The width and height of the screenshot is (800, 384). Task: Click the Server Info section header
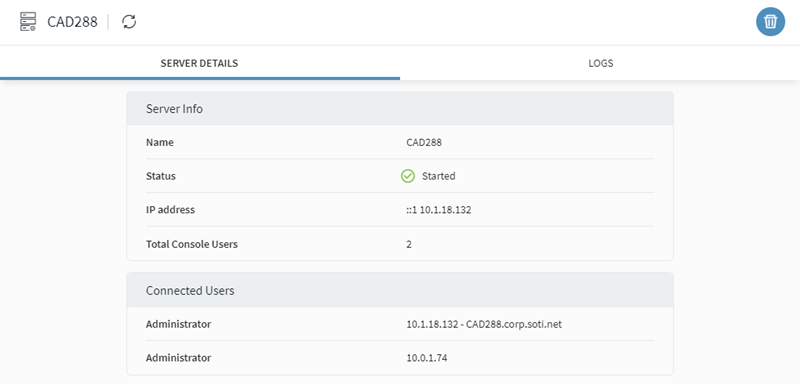coord(399,109)
